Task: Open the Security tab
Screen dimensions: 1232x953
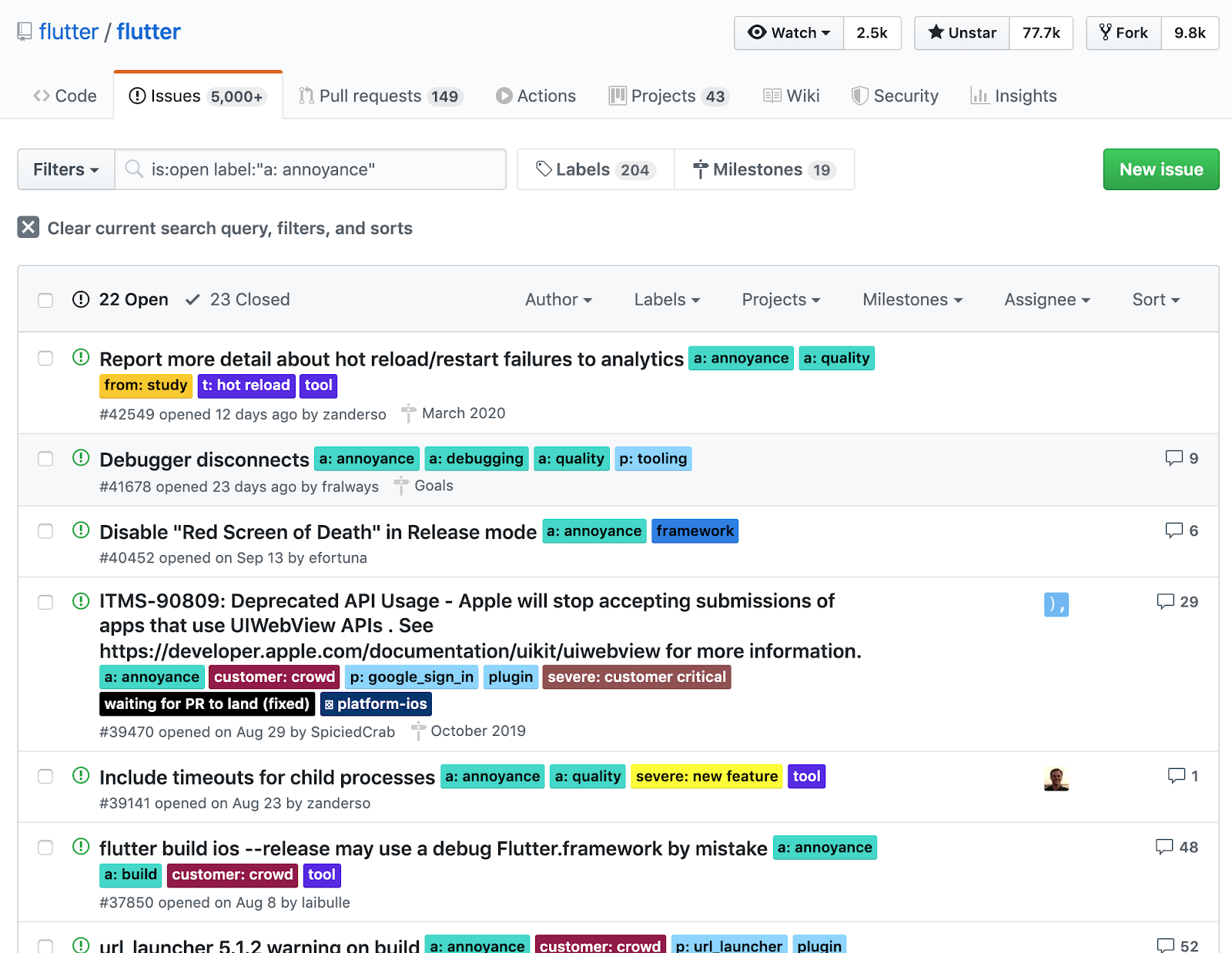Action: pos(895,95)
